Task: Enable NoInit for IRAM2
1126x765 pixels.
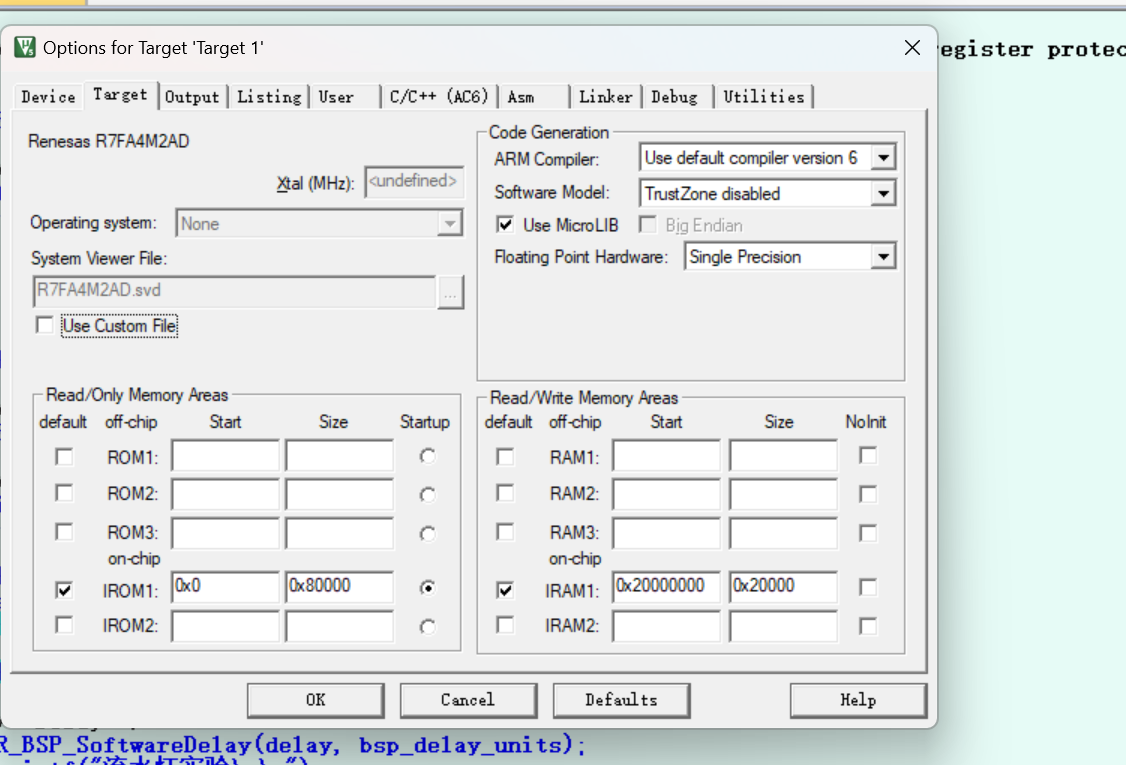Action: (867, 626)
